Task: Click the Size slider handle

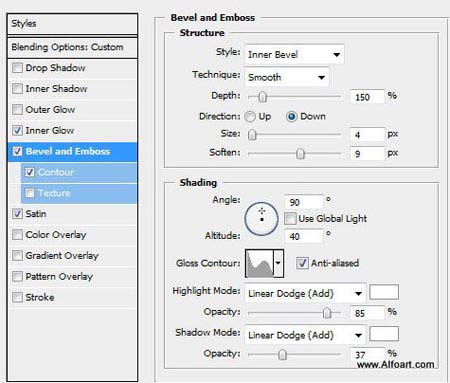Action: coord(252,135)
